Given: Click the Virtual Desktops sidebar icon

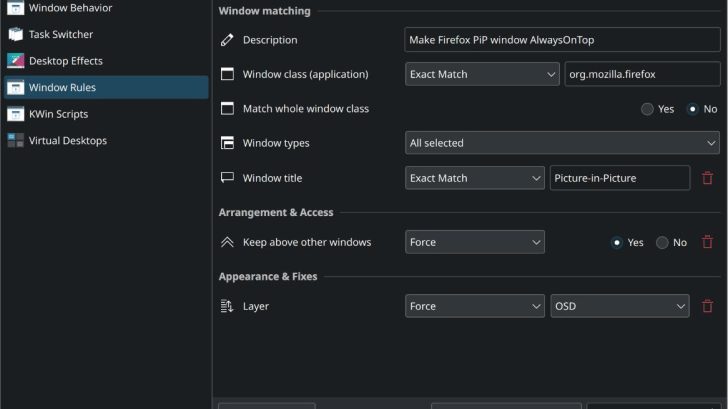Looking at the screenshot, I should 16,141.
